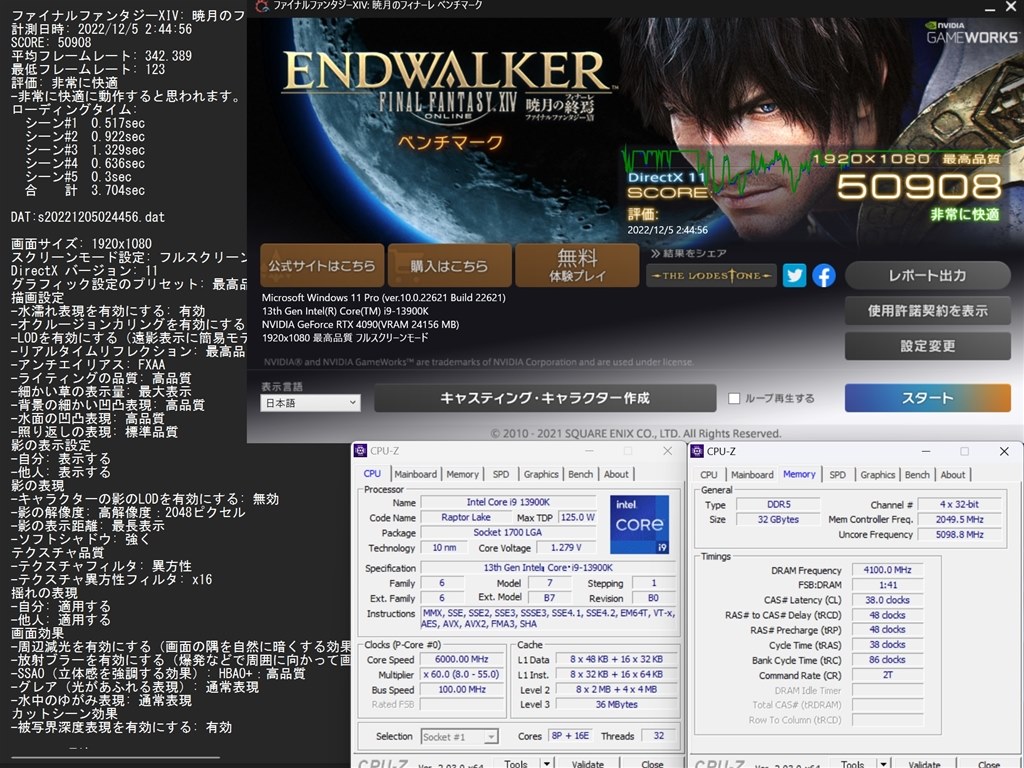The image size is (1024, 768).
Task: Minimize the right CPU-Z window
Action: click(925, 451)
